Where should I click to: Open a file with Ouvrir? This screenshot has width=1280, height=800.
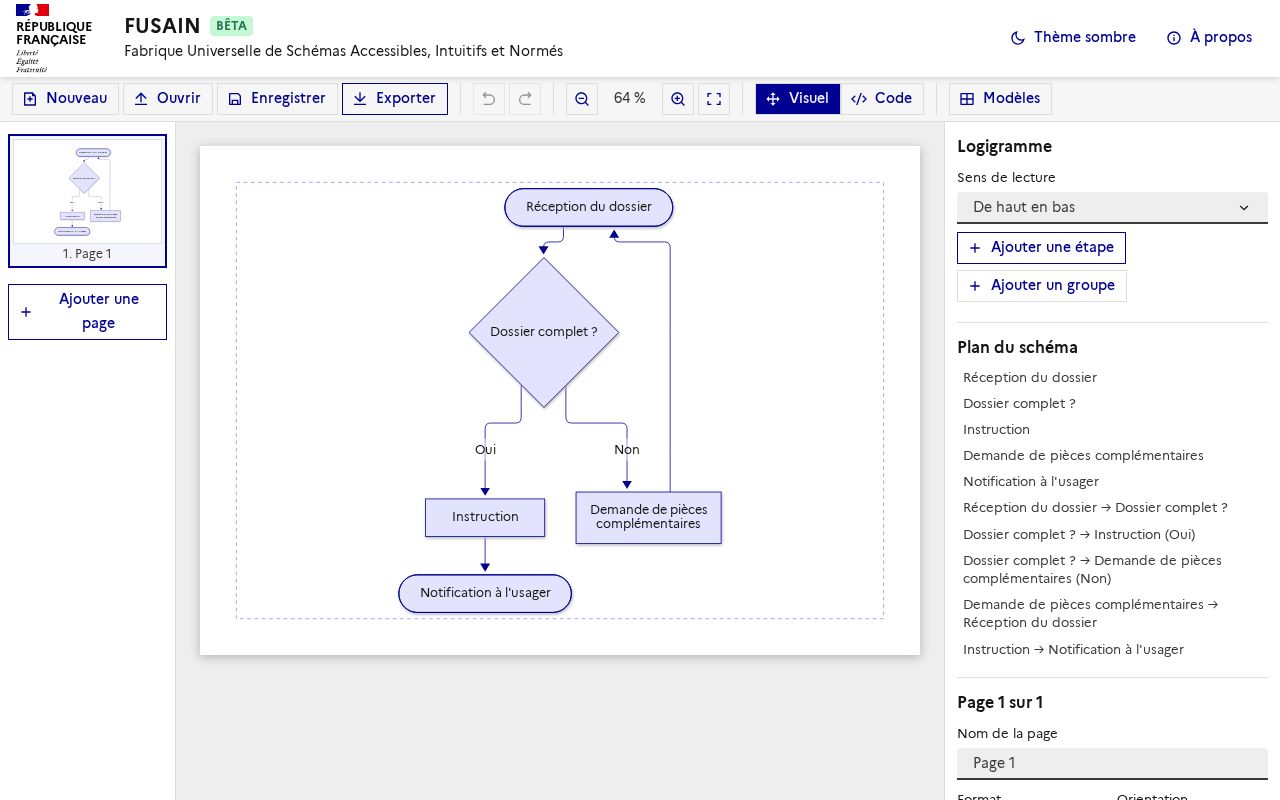click(168, 99)
